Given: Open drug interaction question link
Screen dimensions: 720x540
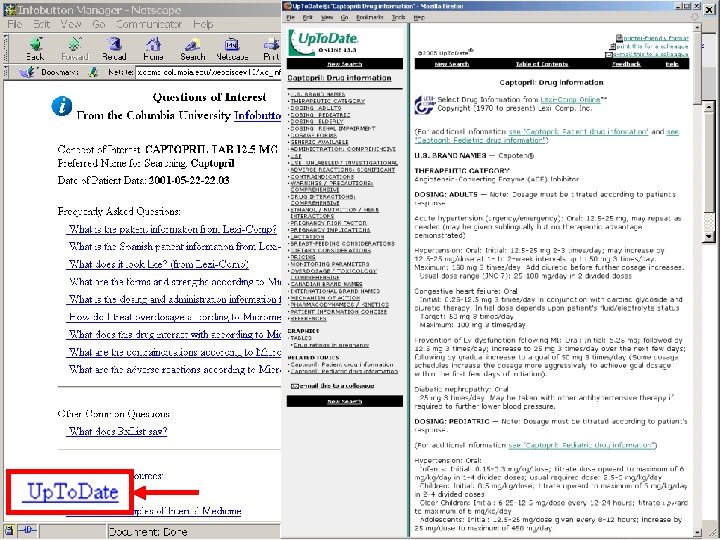Looking at the screenshot, I should pos(174,334).
